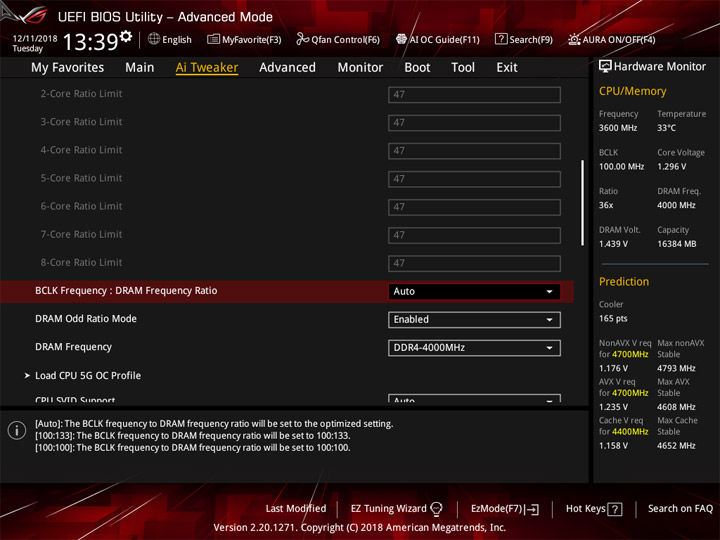
Task: Click the 5-Core Ratio Limit field
Action: point(474,179)
